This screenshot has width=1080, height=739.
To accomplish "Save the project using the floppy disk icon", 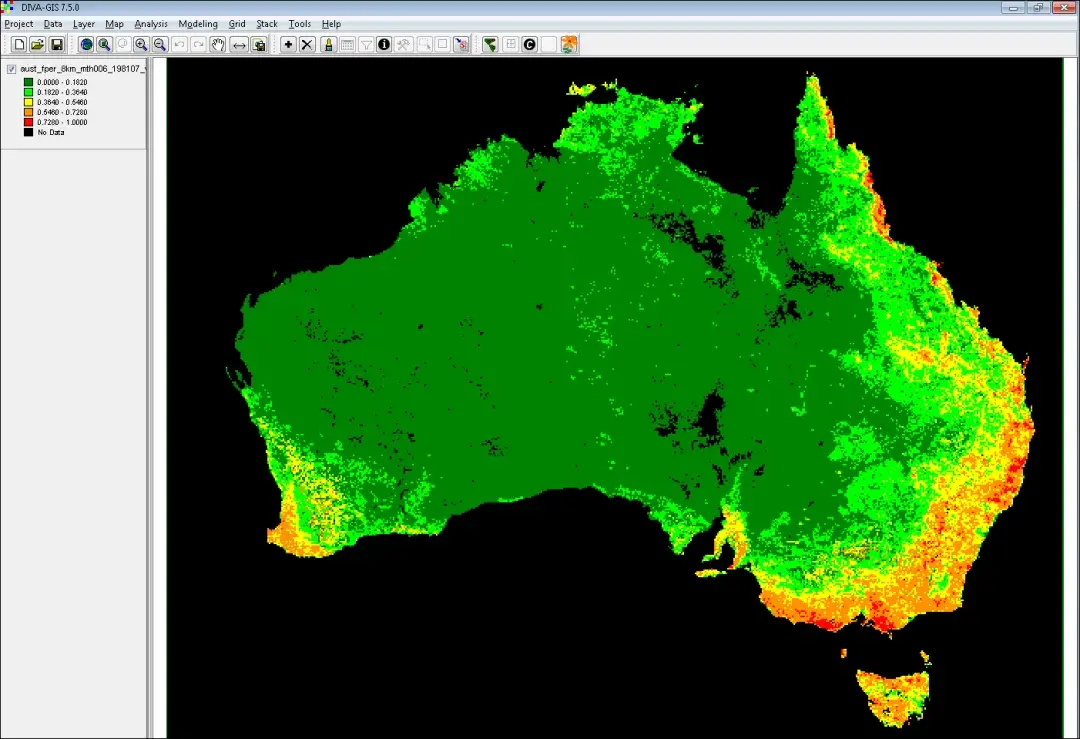I will pyautogui.click(x=57, y=45).
